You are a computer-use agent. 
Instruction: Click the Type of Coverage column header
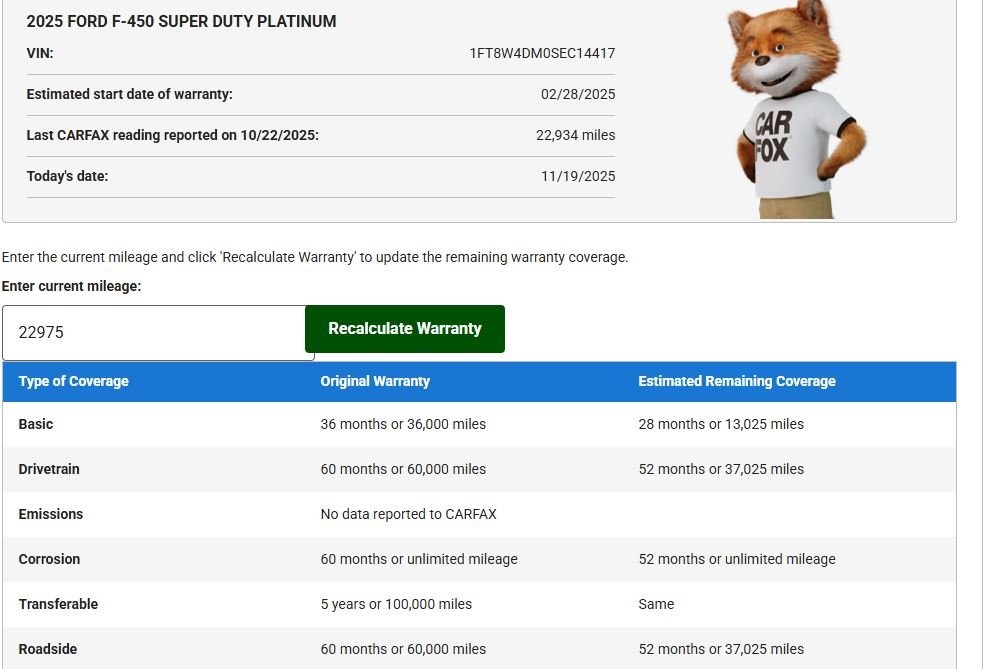pos(74,381)
